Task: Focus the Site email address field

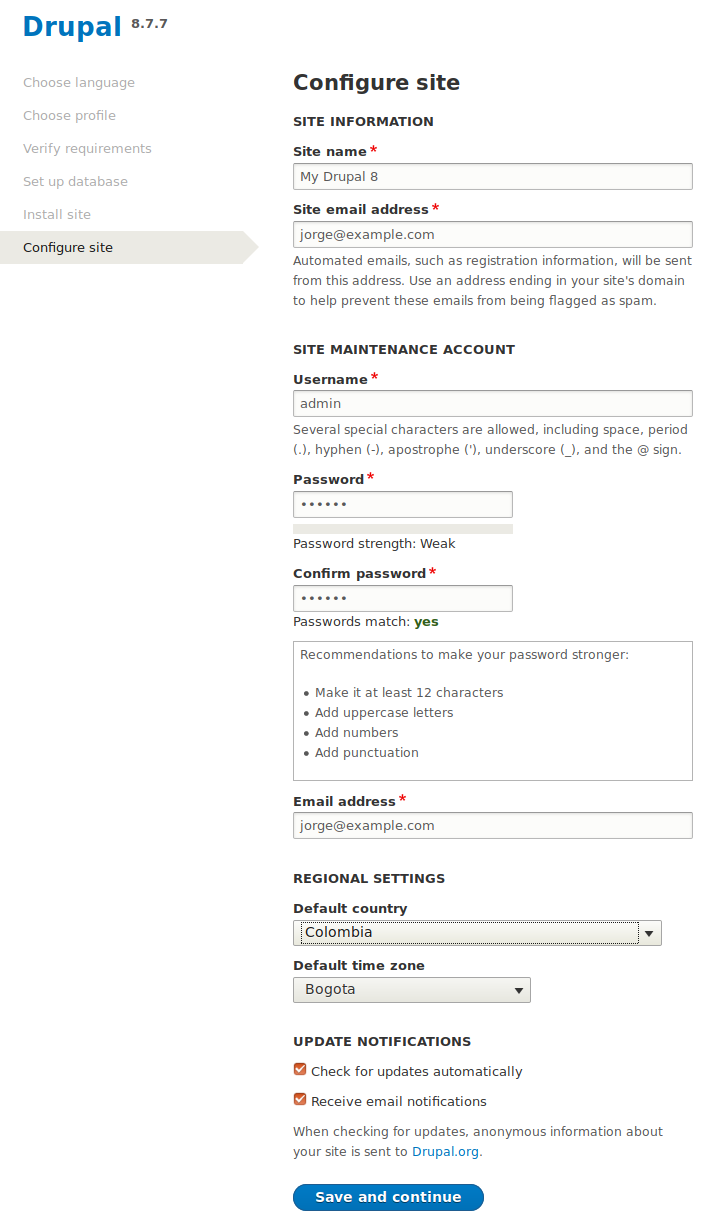Action: click(492, 234)
